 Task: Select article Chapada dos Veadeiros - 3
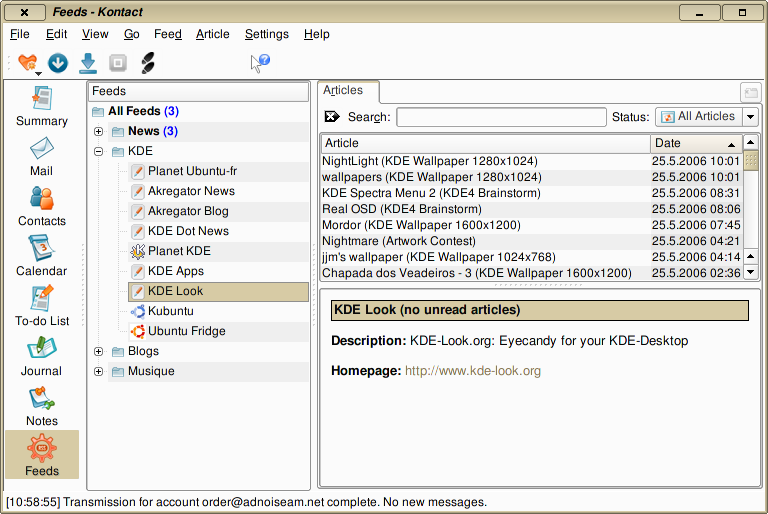pyautogui.click(x=531, y=273)
